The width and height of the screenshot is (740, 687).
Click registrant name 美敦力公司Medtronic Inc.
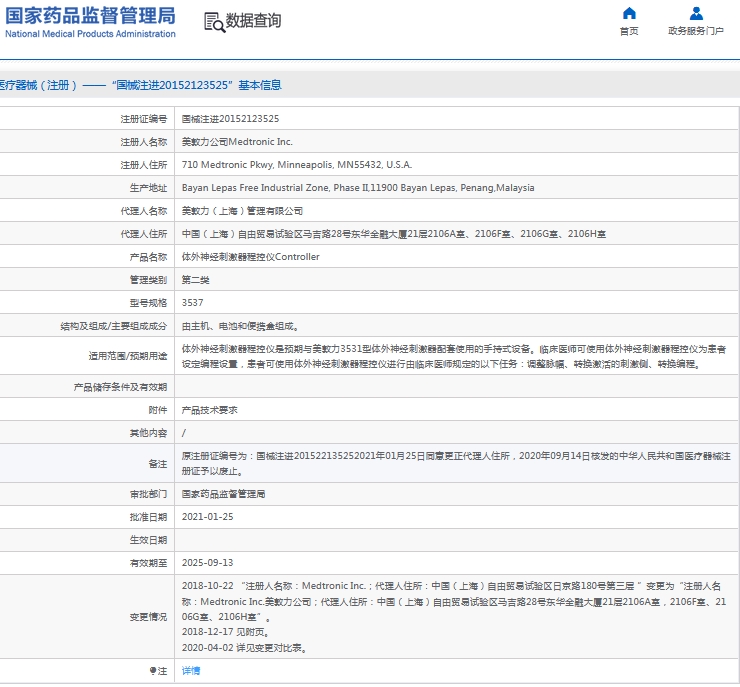click(x=237, y=142)
